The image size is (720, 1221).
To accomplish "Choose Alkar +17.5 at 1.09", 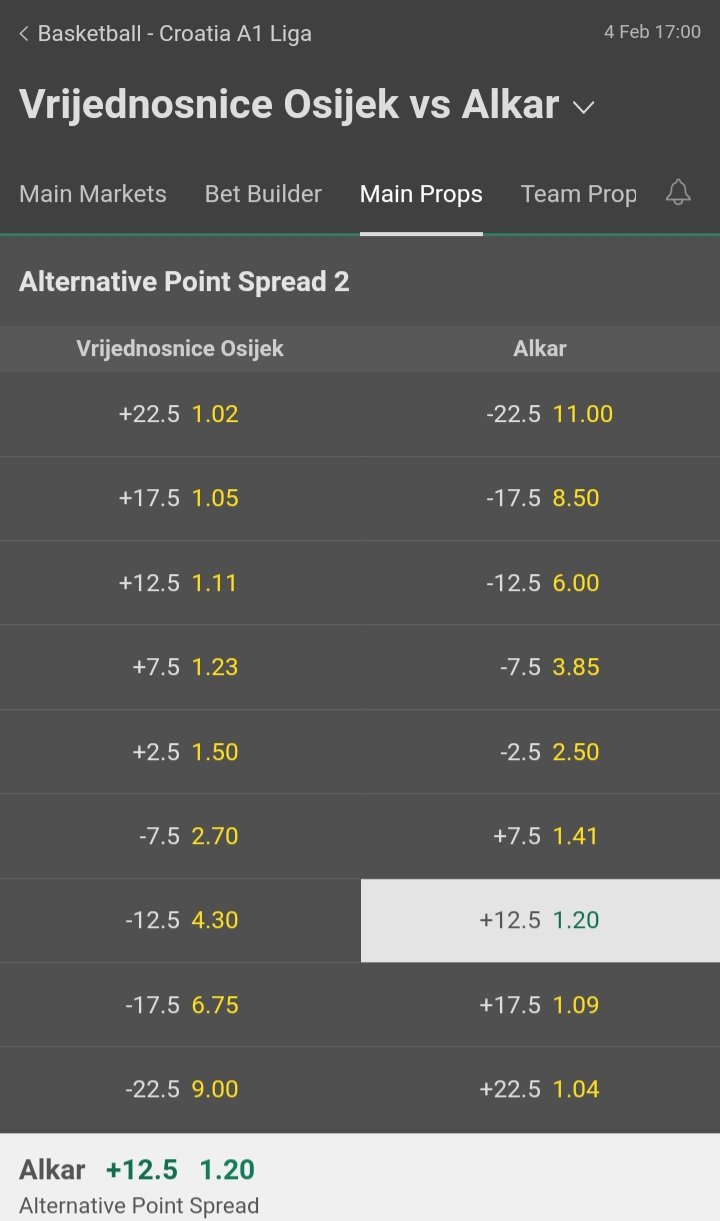I will pos(540,1005).
